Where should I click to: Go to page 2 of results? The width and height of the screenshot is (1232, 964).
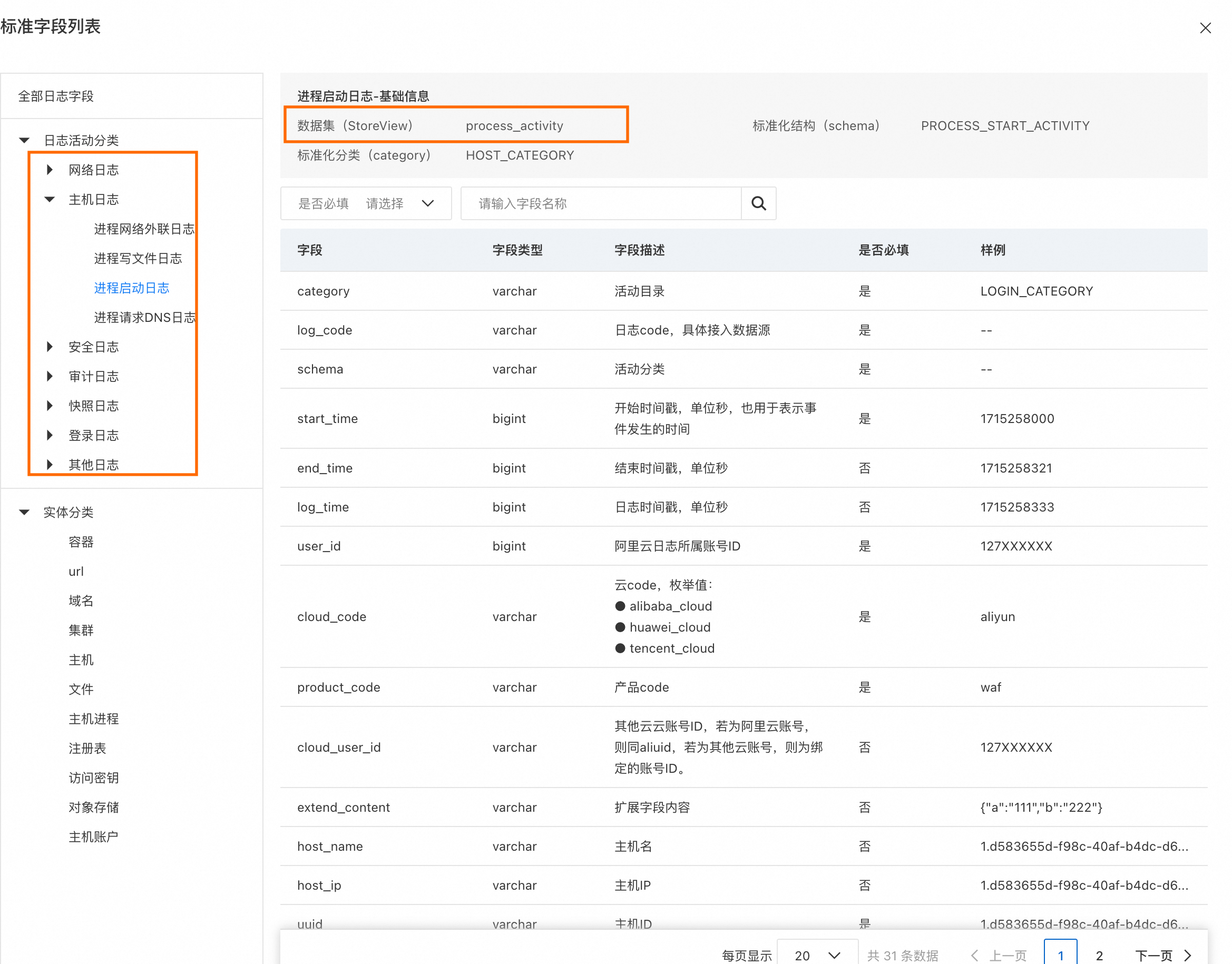tap(1098, 955)
